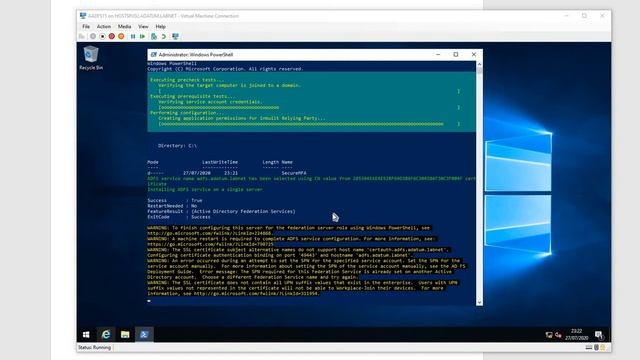Screen dimensions: 640x360
Task: Click the PowerShell window title bar icon
Action: pos(153,54)
